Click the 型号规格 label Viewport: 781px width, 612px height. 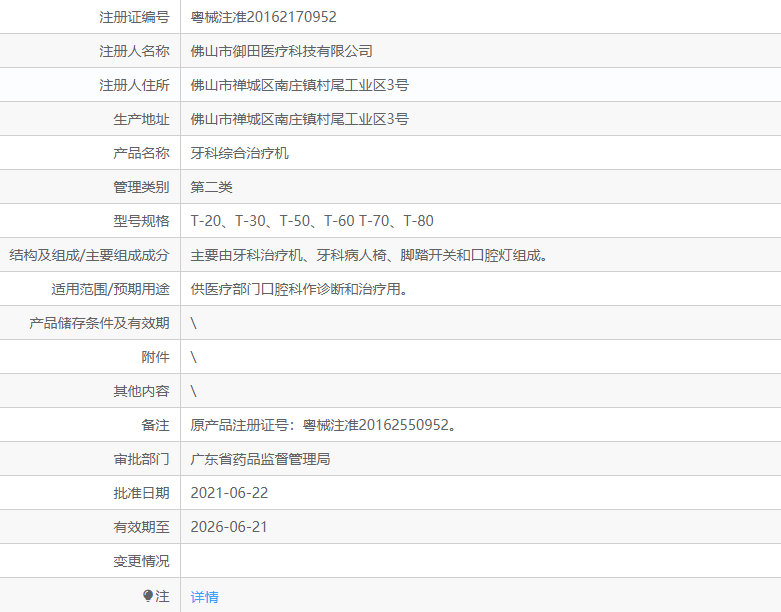(141, 221)
